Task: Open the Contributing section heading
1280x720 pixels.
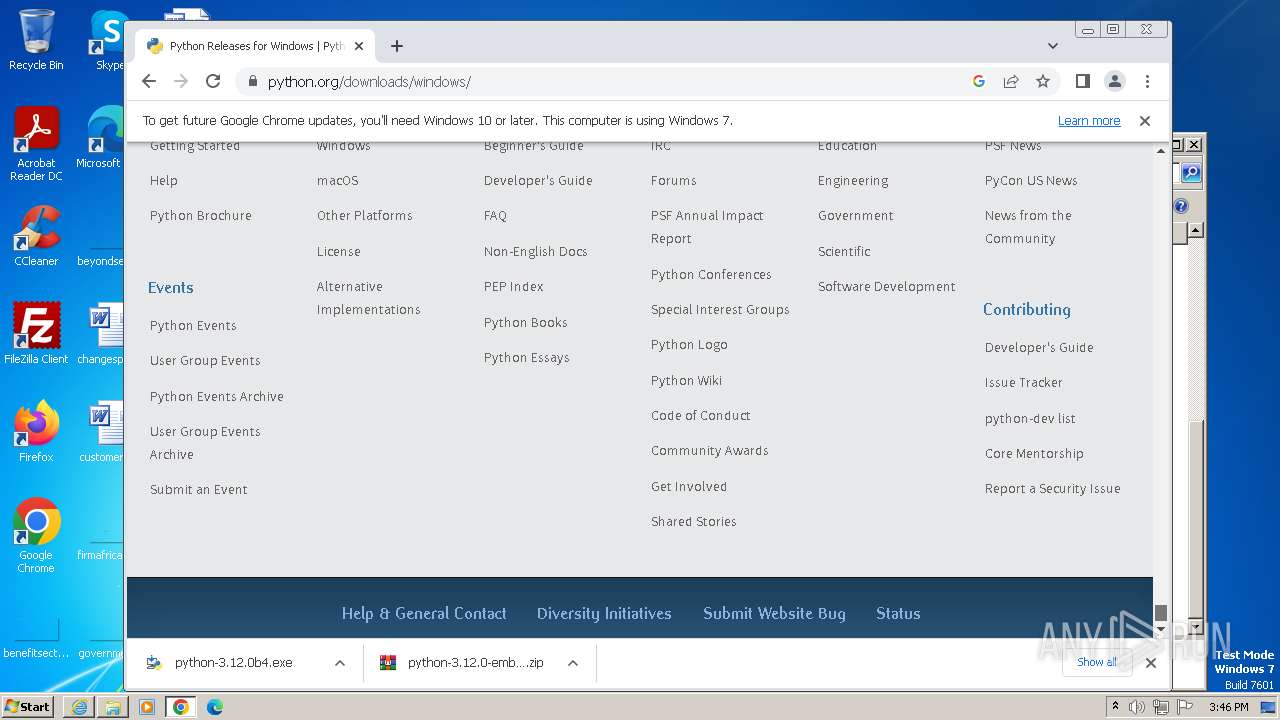Action: pyautogui.click(x=1027, y=309)
